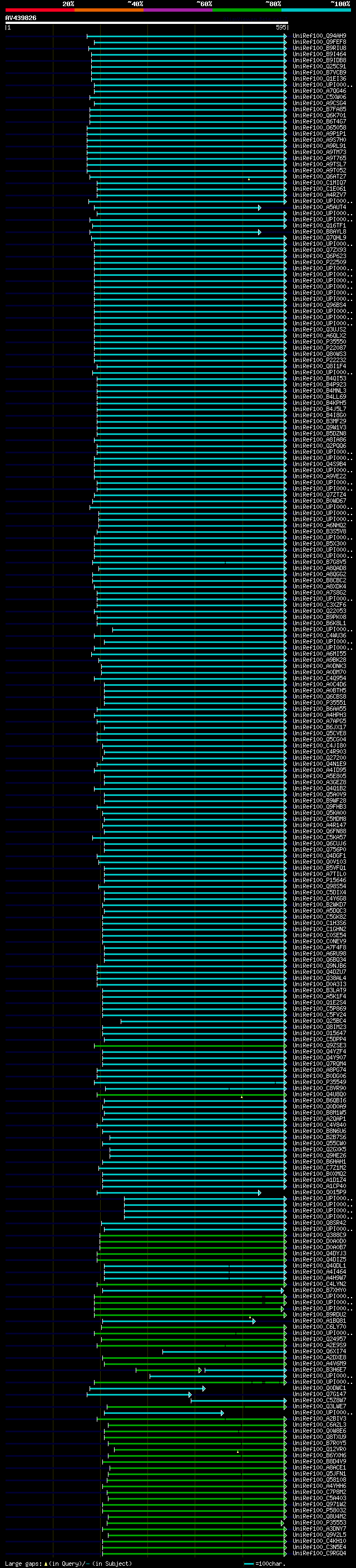Click the UniRef100_Q25C91 entry
The image size is (356, 1568).
coord(319,66)
